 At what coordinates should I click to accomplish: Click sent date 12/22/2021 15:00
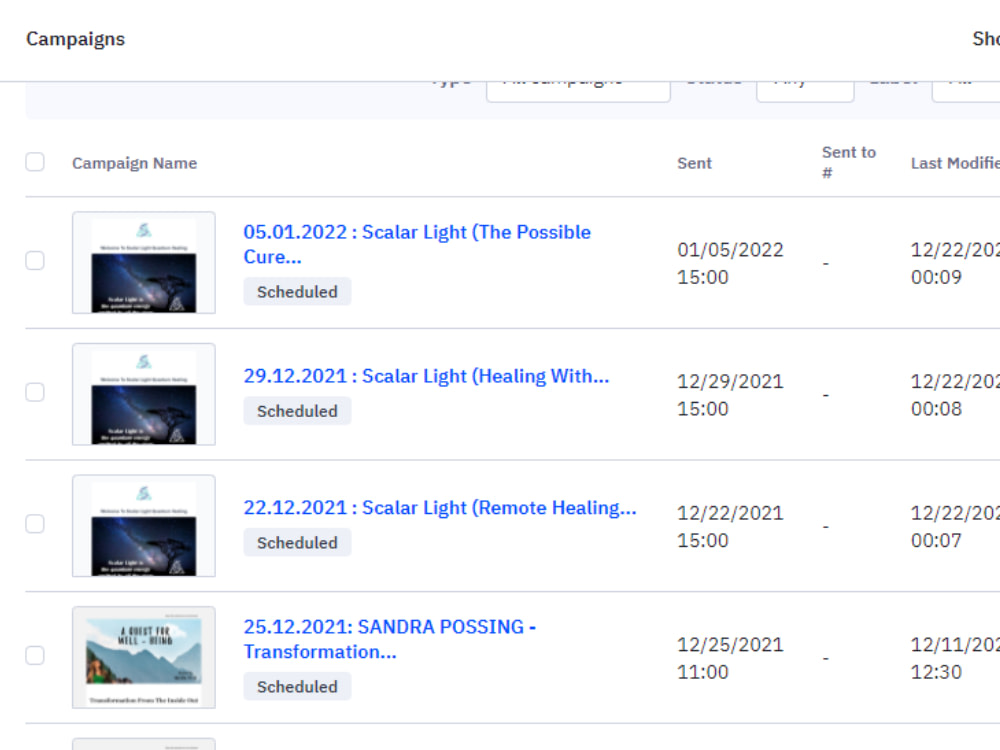point(730,526)
